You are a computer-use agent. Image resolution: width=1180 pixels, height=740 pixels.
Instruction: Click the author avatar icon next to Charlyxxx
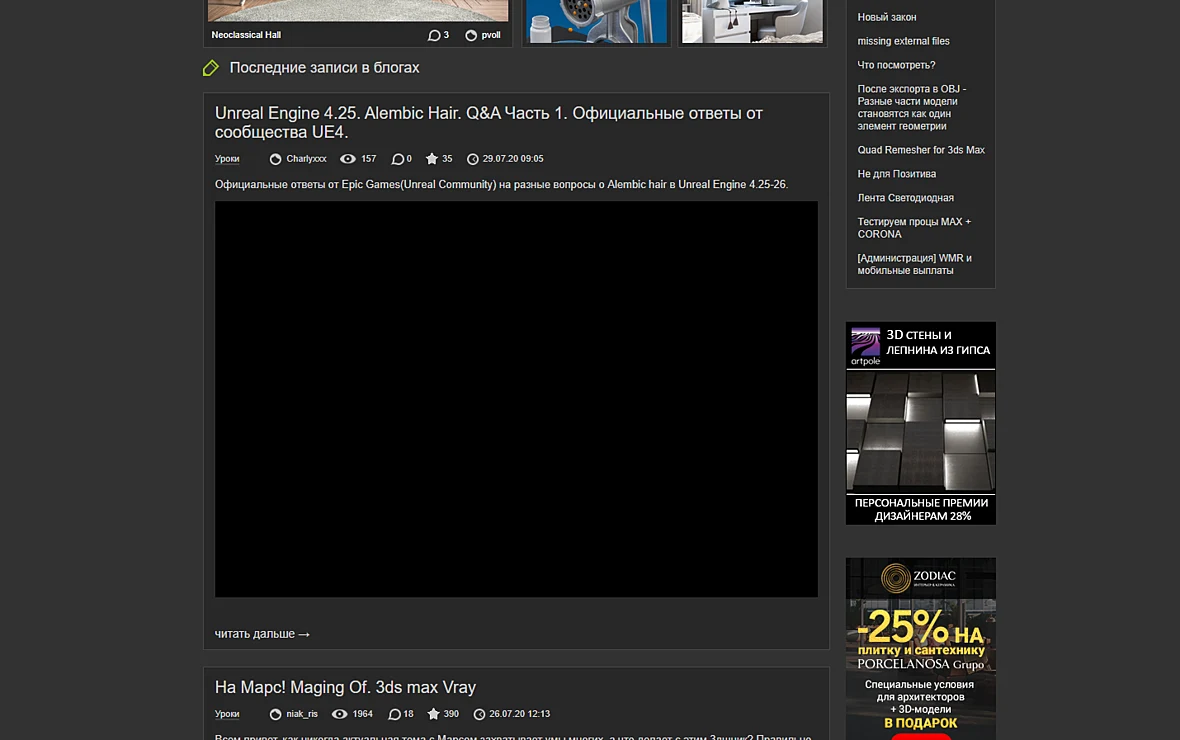[x=275, y=159]
